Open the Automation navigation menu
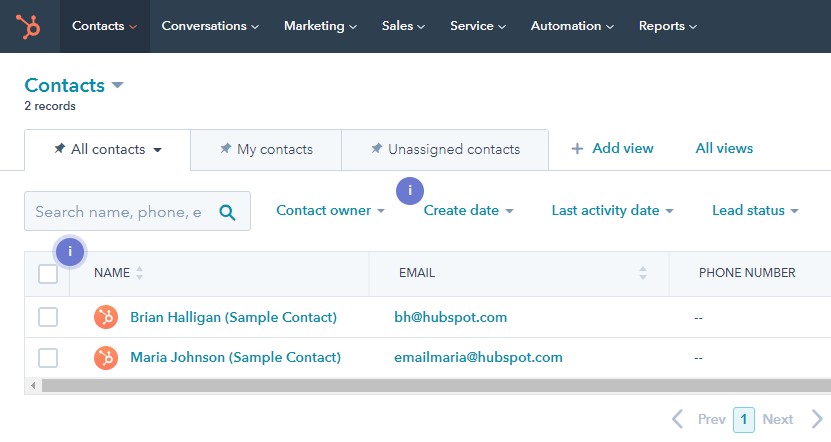 tap(572, 26)
